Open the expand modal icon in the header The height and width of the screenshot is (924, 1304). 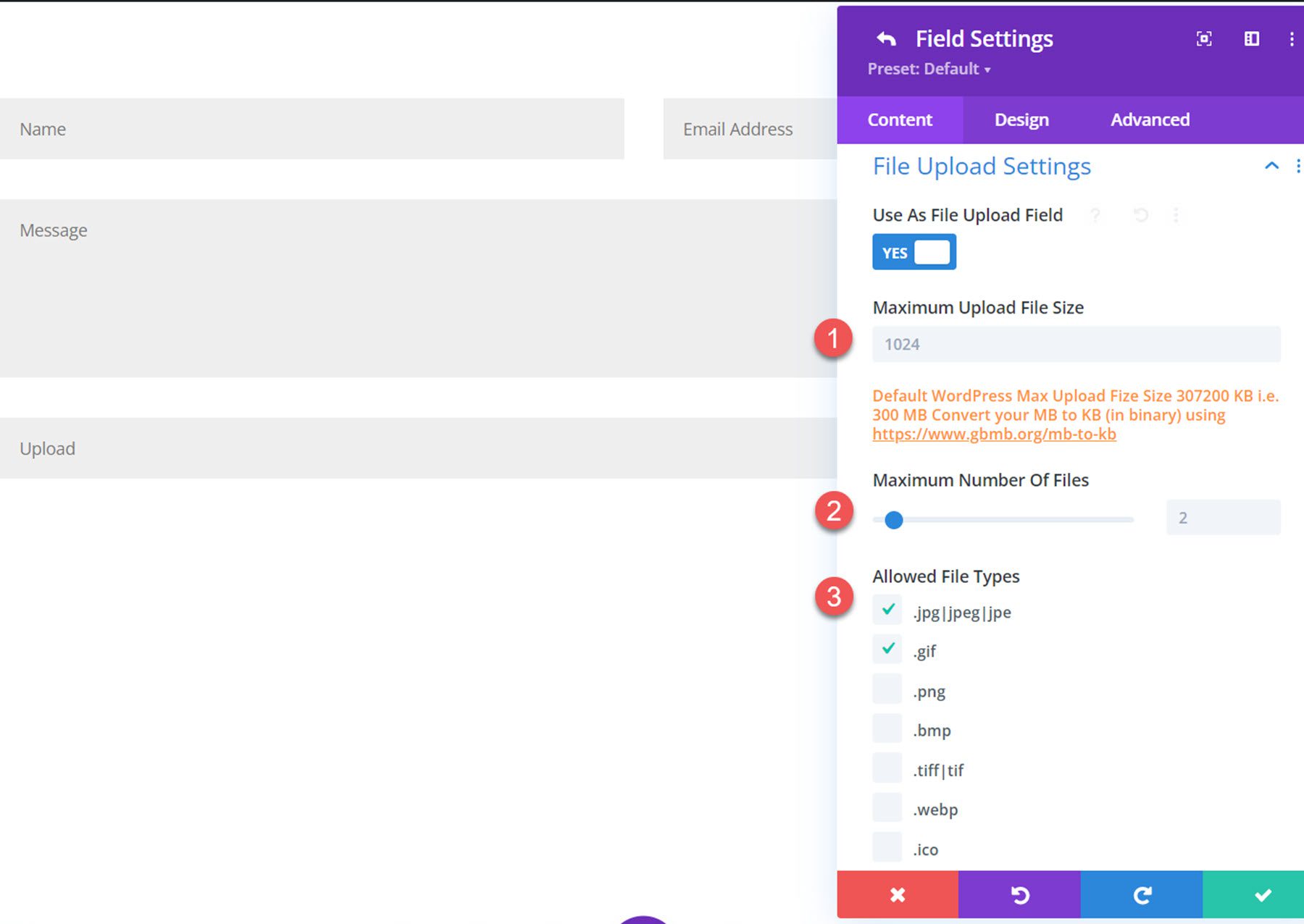pos(1204,40)
